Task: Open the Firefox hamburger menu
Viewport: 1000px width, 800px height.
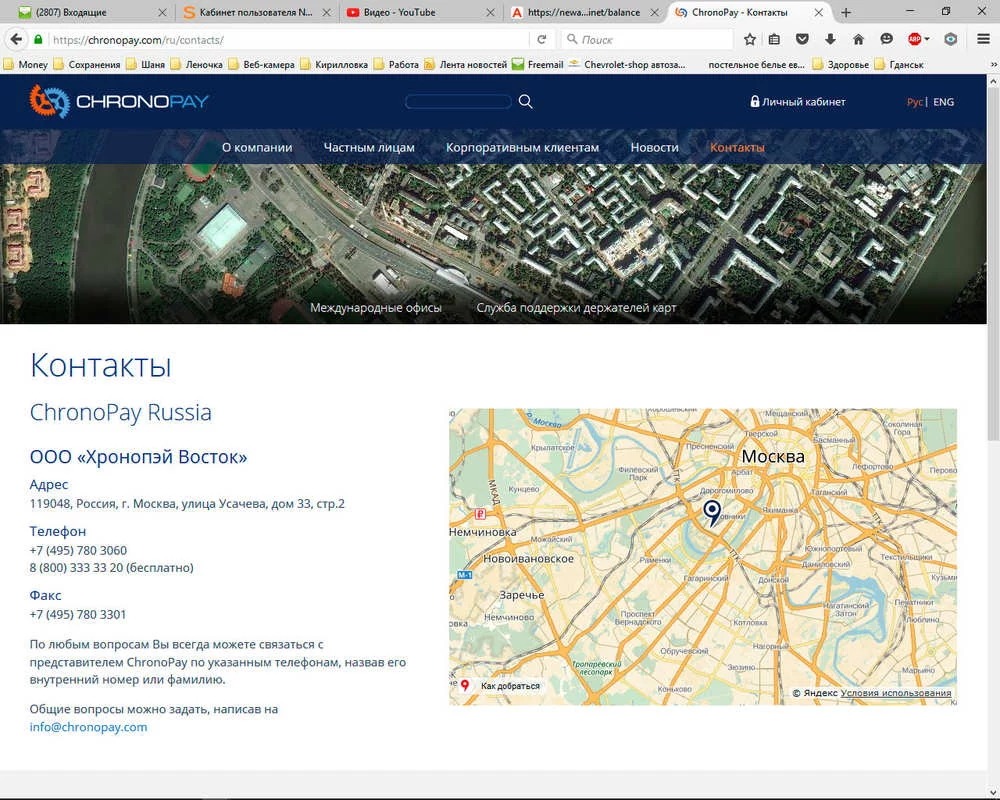Action: tap(982, 40)
